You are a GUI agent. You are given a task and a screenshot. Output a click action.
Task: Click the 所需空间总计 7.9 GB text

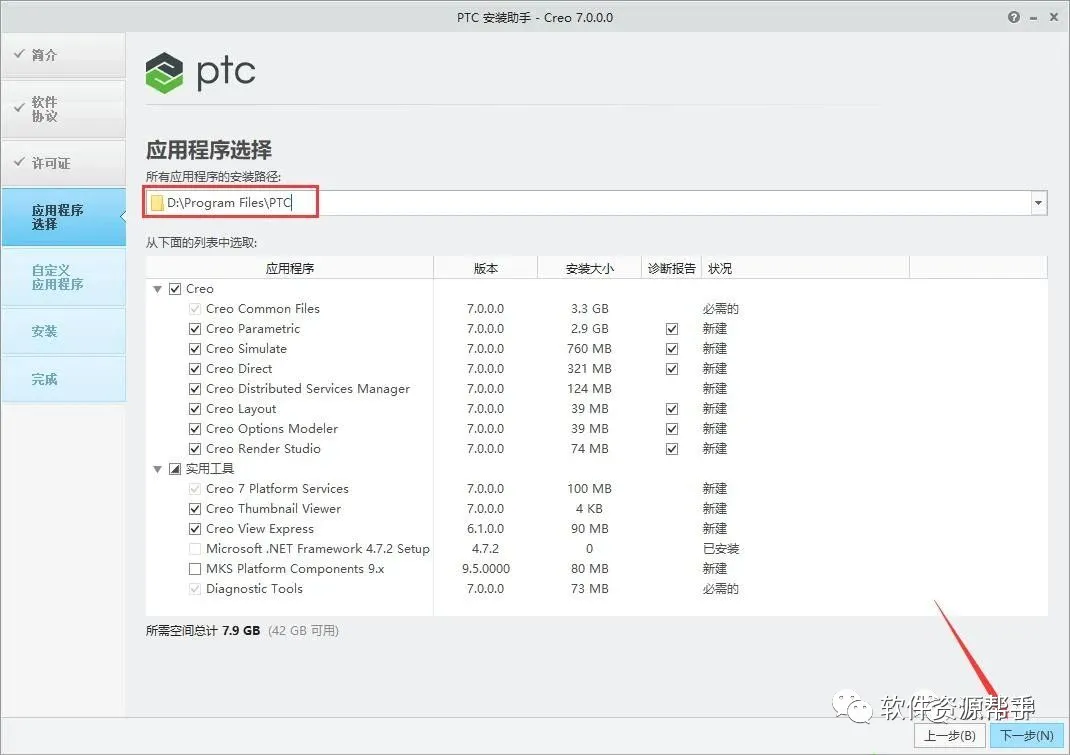click(x=203, y=631)
